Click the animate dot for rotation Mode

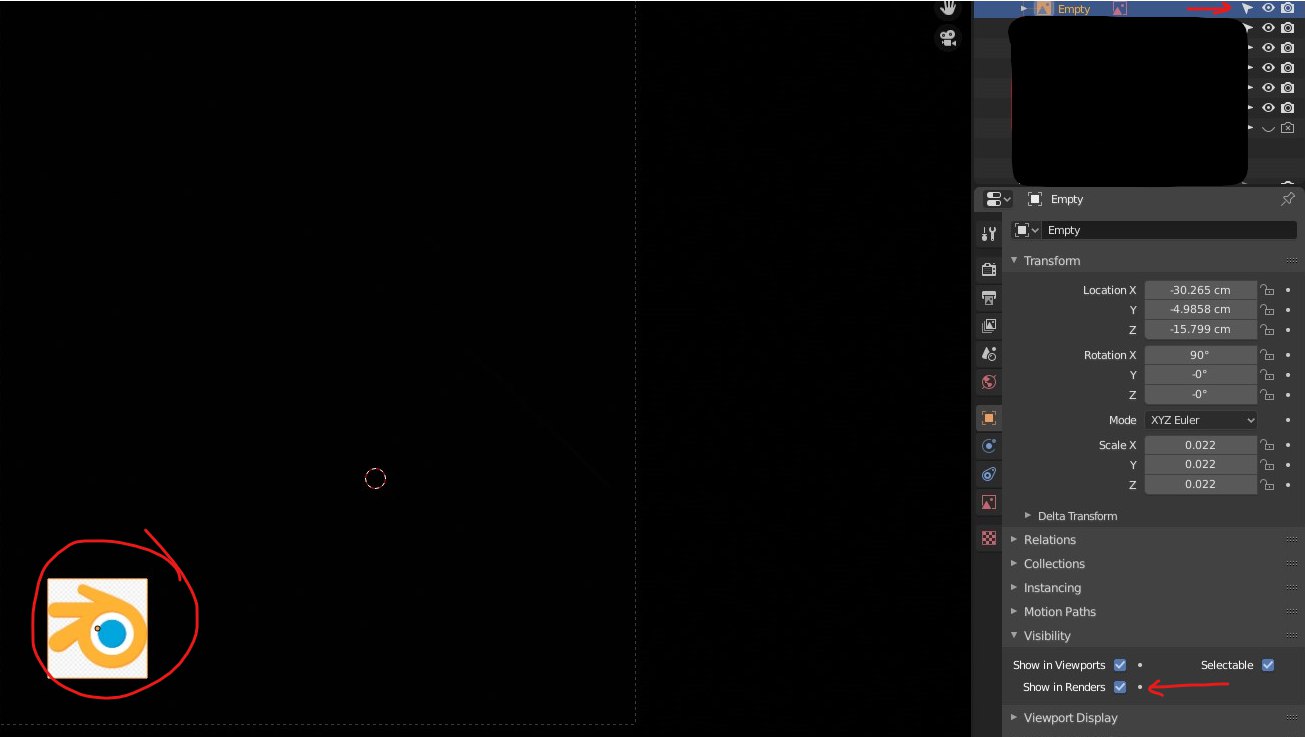click(1288, 420)
